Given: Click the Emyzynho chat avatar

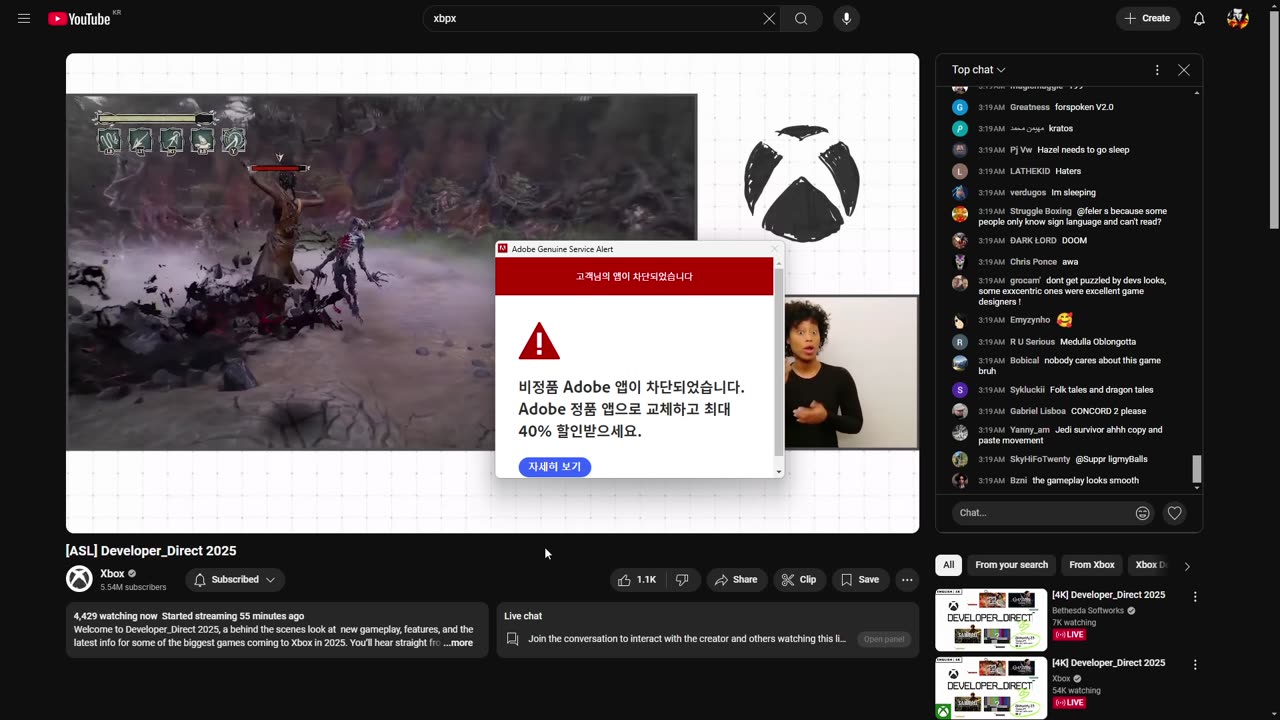Looking at the screenshot, I should coord(960,321).
